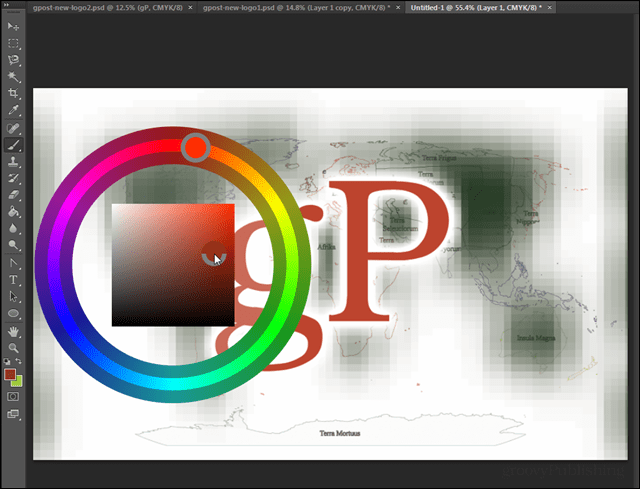Select the Horizontal Type tool

[x=14, y=279]
